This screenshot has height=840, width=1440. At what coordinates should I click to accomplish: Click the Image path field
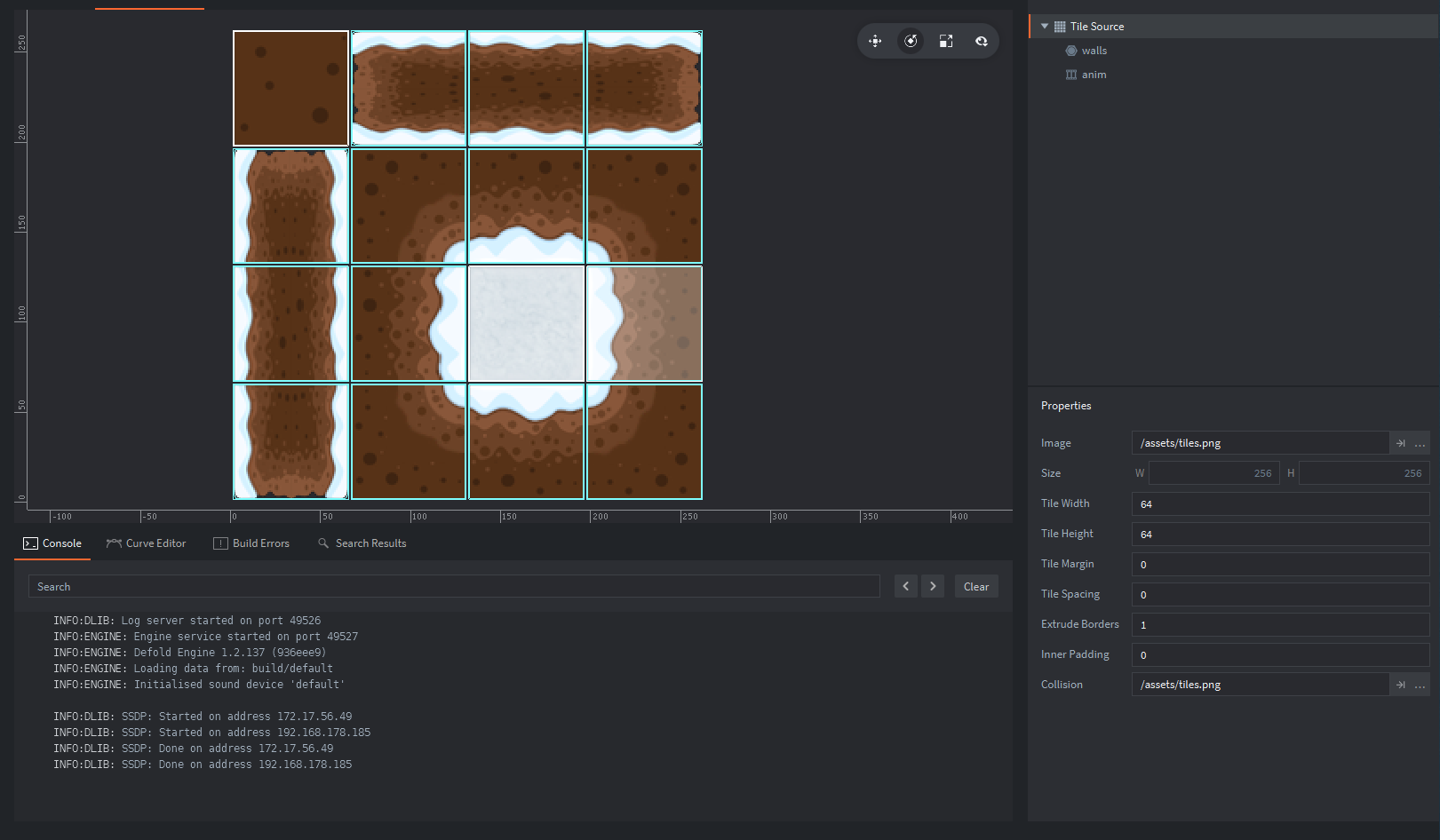pos(1260,443)
